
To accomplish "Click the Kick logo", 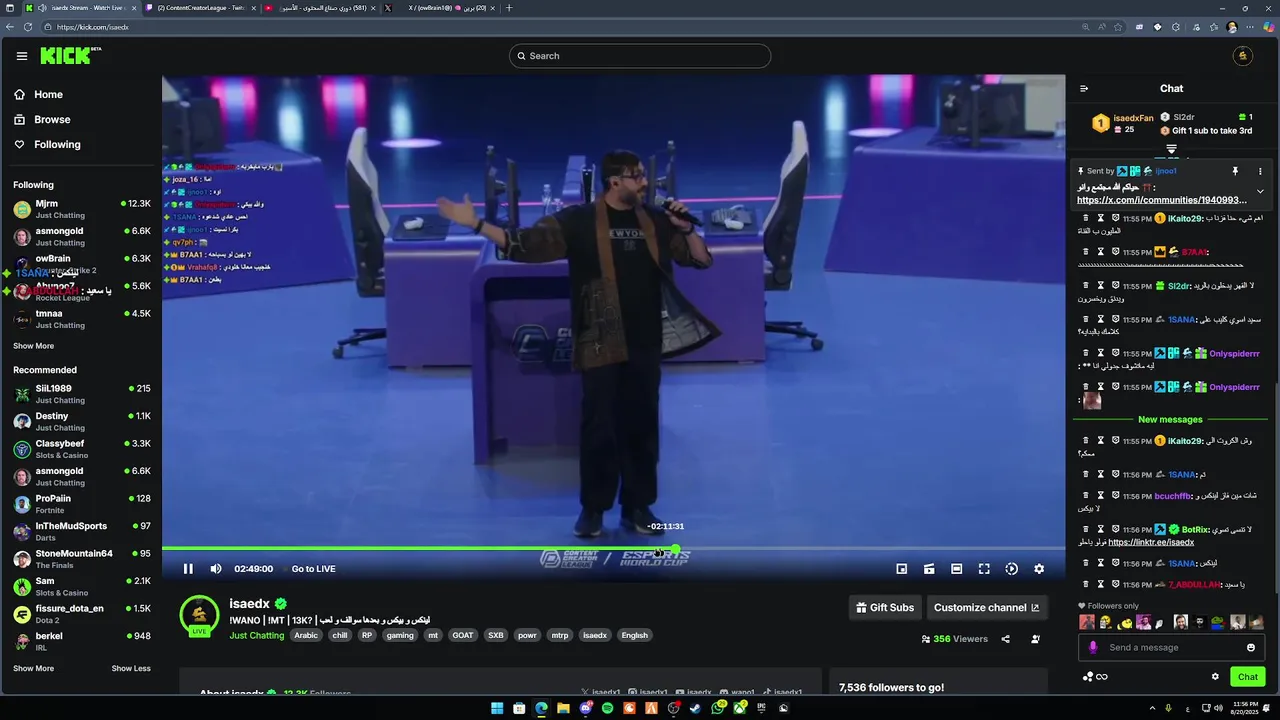I will pyautogui.click(x=70, y=56).
